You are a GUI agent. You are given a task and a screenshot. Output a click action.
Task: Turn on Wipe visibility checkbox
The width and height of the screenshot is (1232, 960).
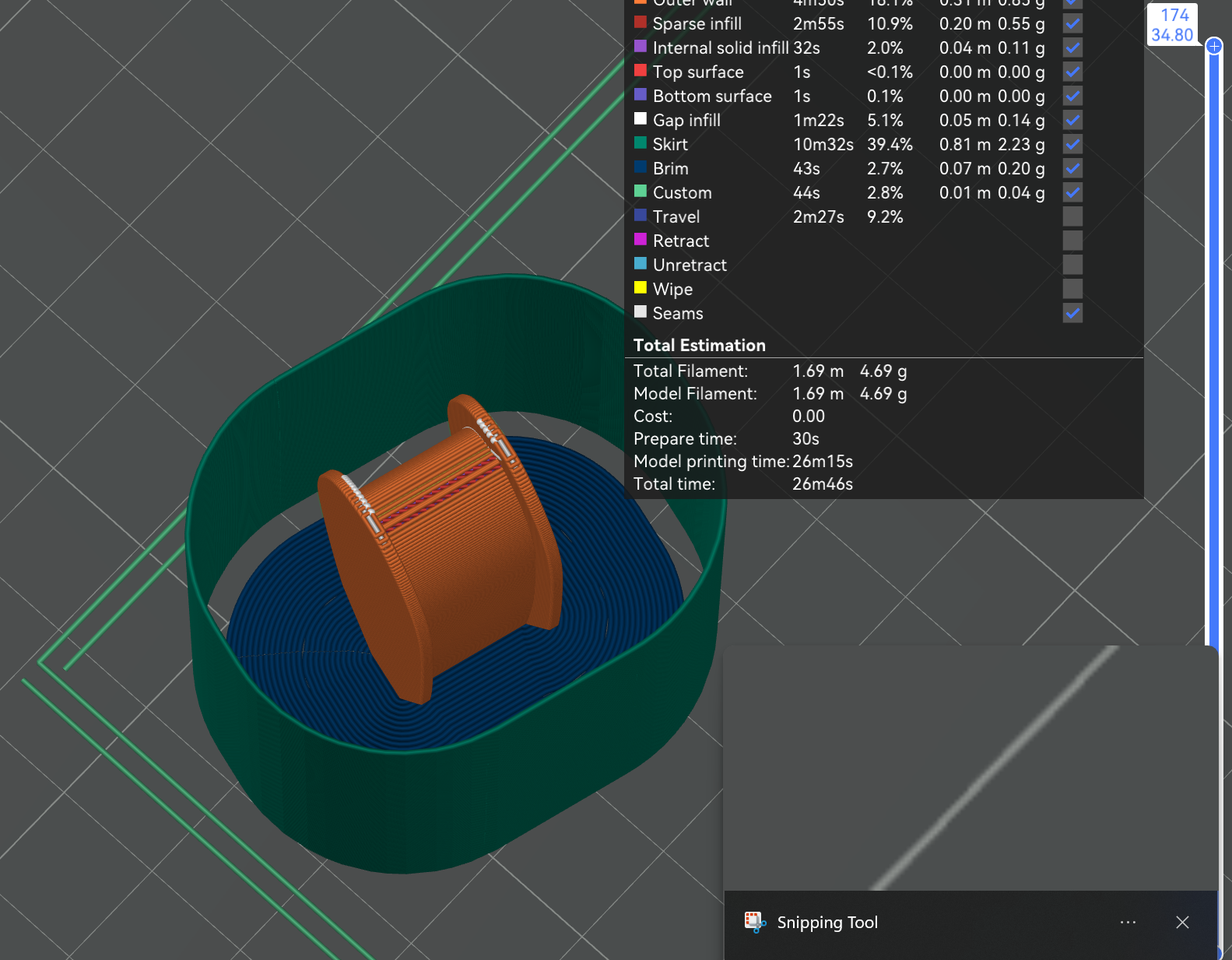click(x=1072, y=289)
